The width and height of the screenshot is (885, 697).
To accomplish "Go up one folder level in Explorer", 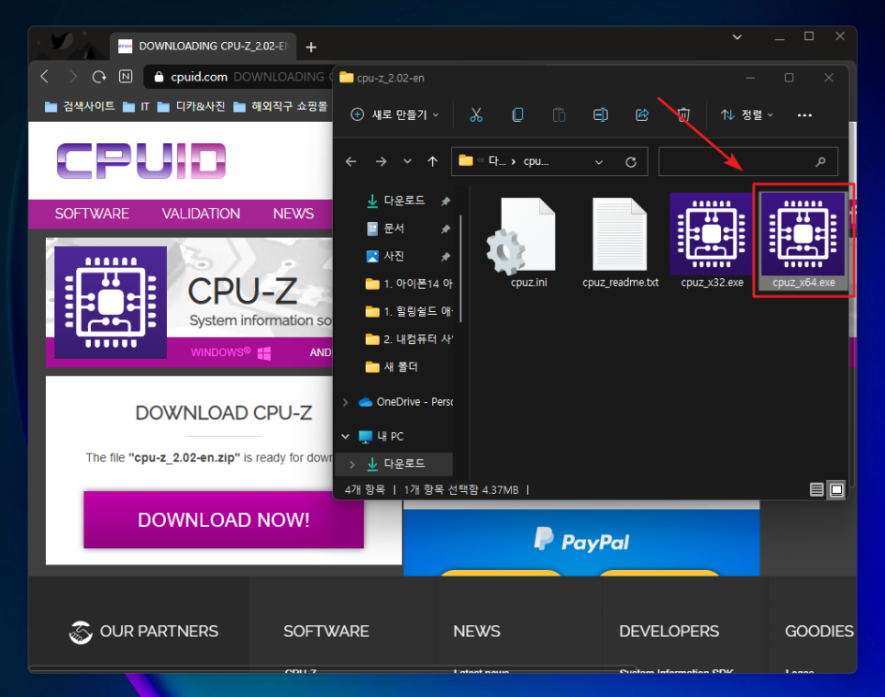I will pyautogui.click(x=432, y=162).
